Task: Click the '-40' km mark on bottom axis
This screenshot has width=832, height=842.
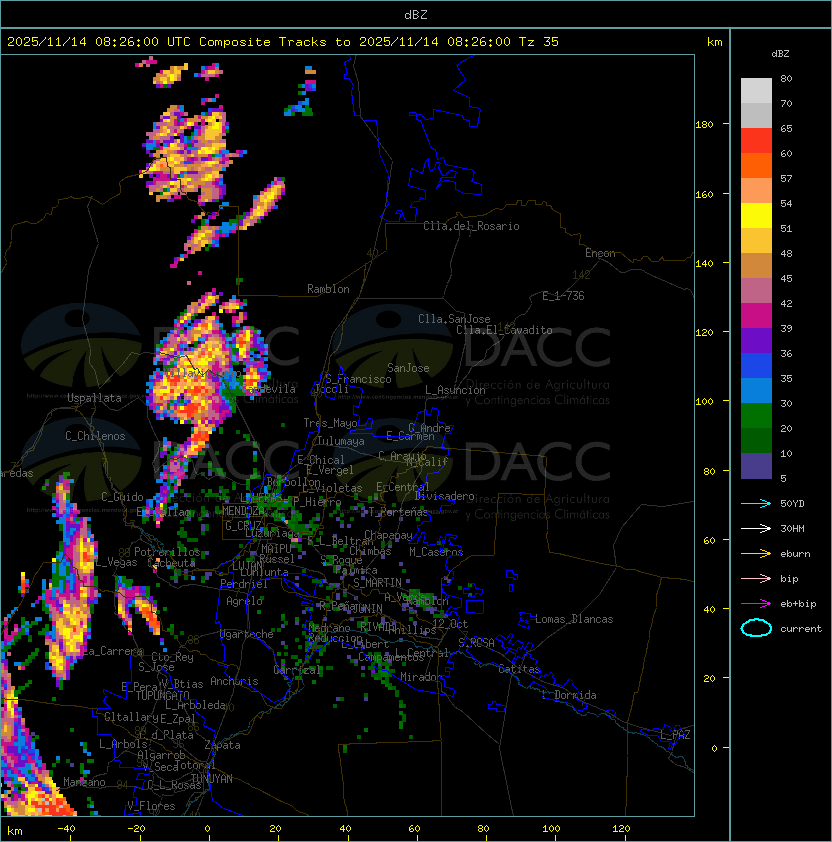Action: [66, 829]
